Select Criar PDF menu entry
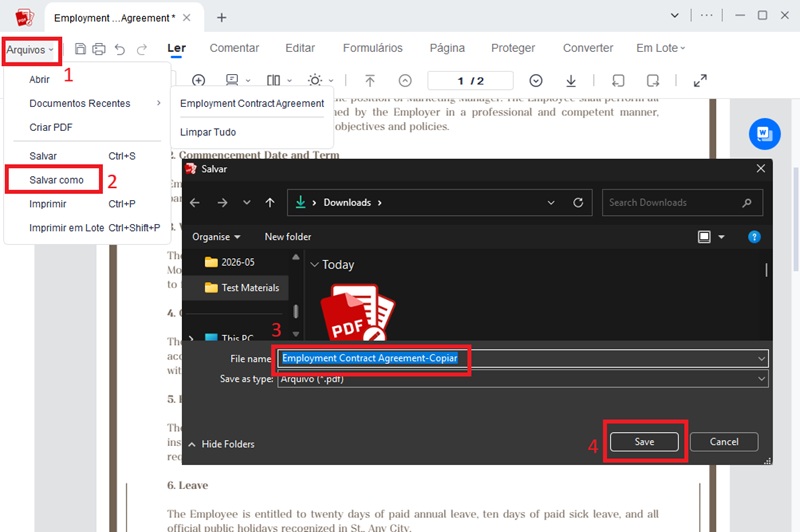This screenshot has height=532, width=800. tap(51, 128)
